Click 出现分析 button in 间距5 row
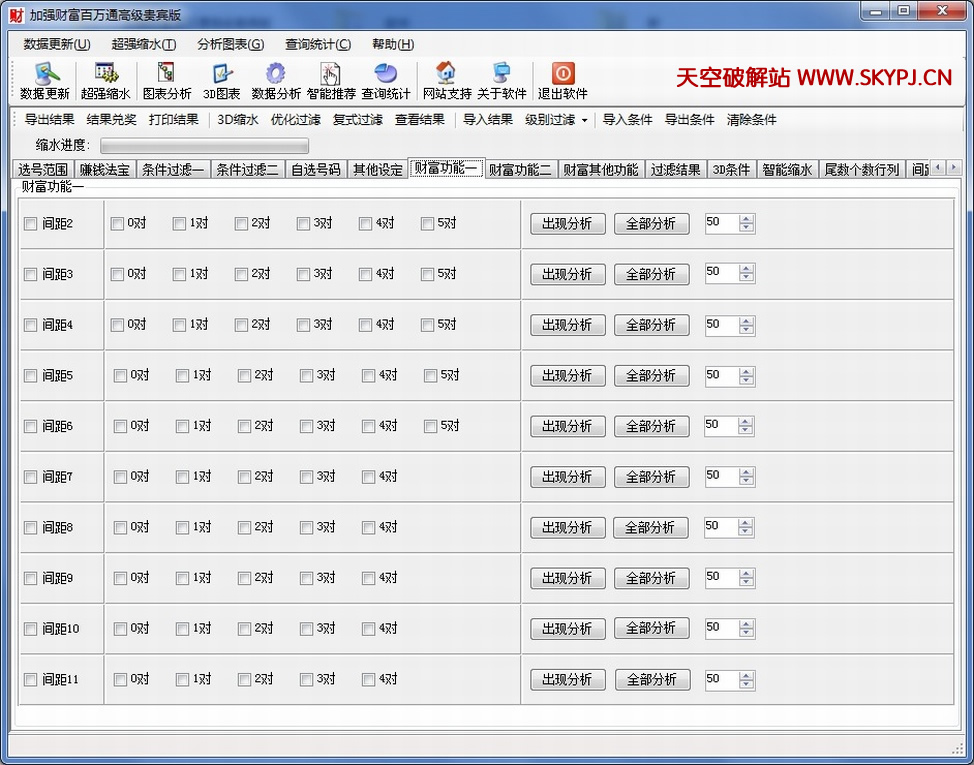The height and width of the screenshot is (765, 974). coord(567,376)
